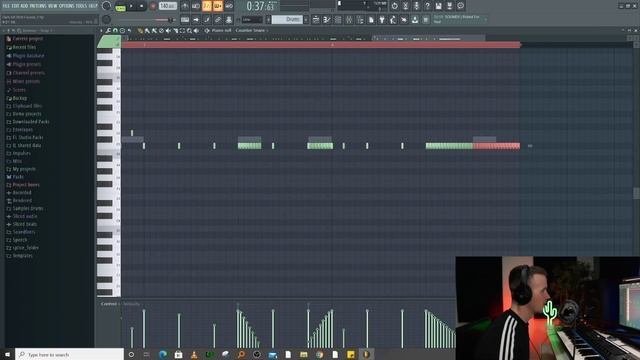
Task: Open the Drums pattern selector
Action: tap(288, 19)
